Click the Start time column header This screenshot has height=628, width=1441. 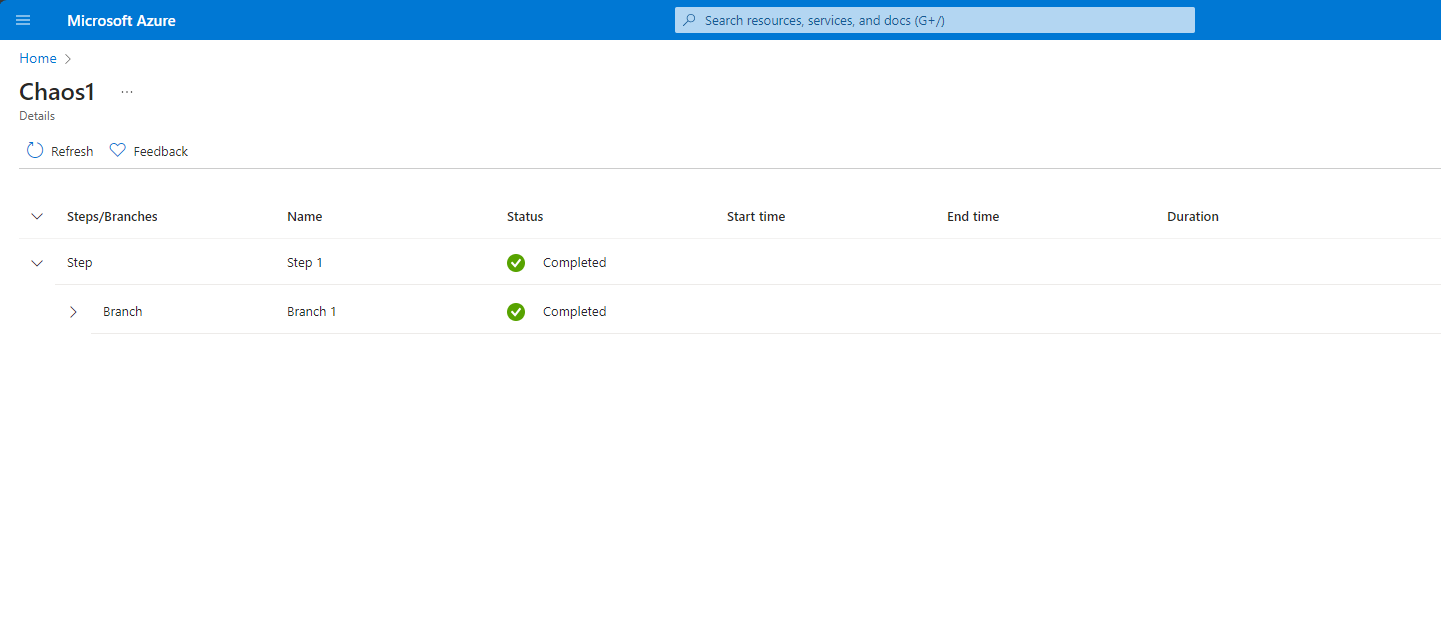pos(755,217)
